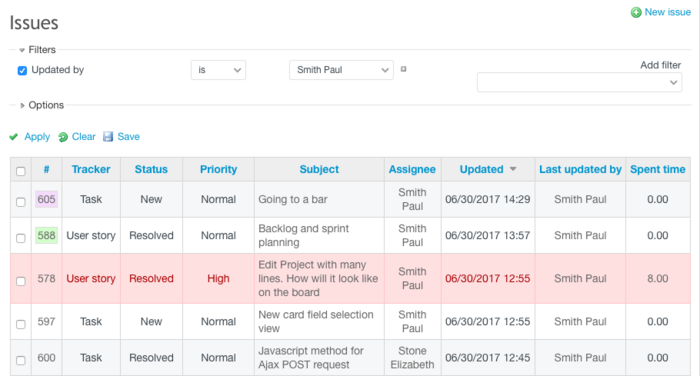Open the 'Going to a bar' subject
Screen dimensions: 700x376
pos(293,199)
